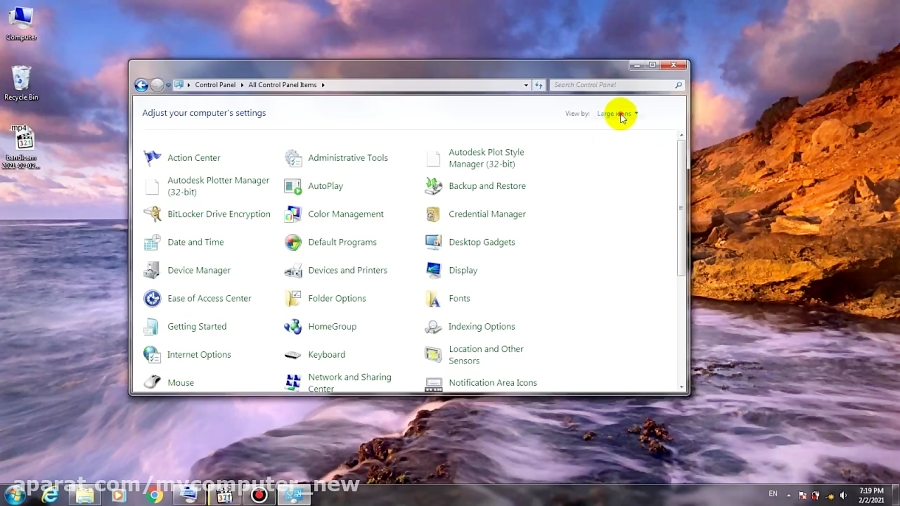Select the Computer desktop icon
900x506 pixels.
coord(21,23)
